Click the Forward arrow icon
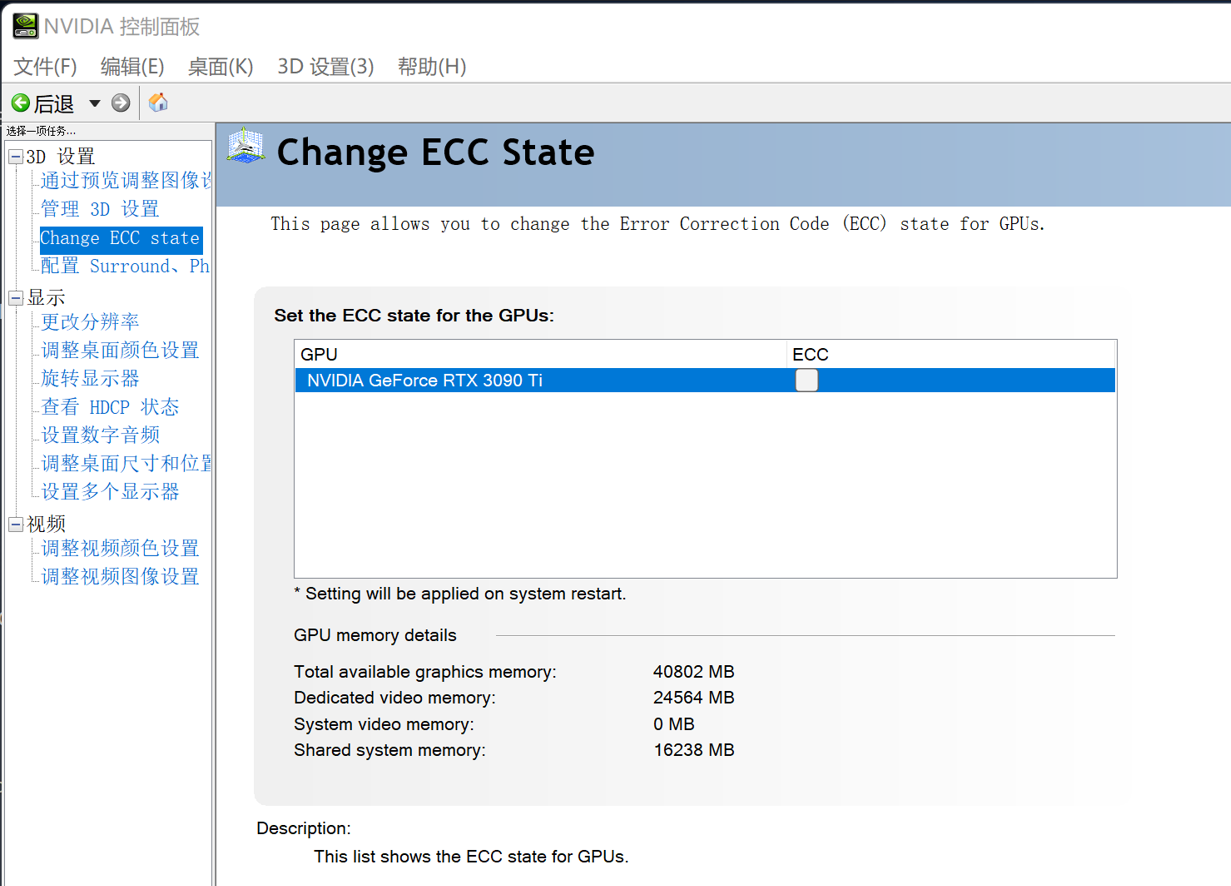1231x886 pixels. point(121,103)
